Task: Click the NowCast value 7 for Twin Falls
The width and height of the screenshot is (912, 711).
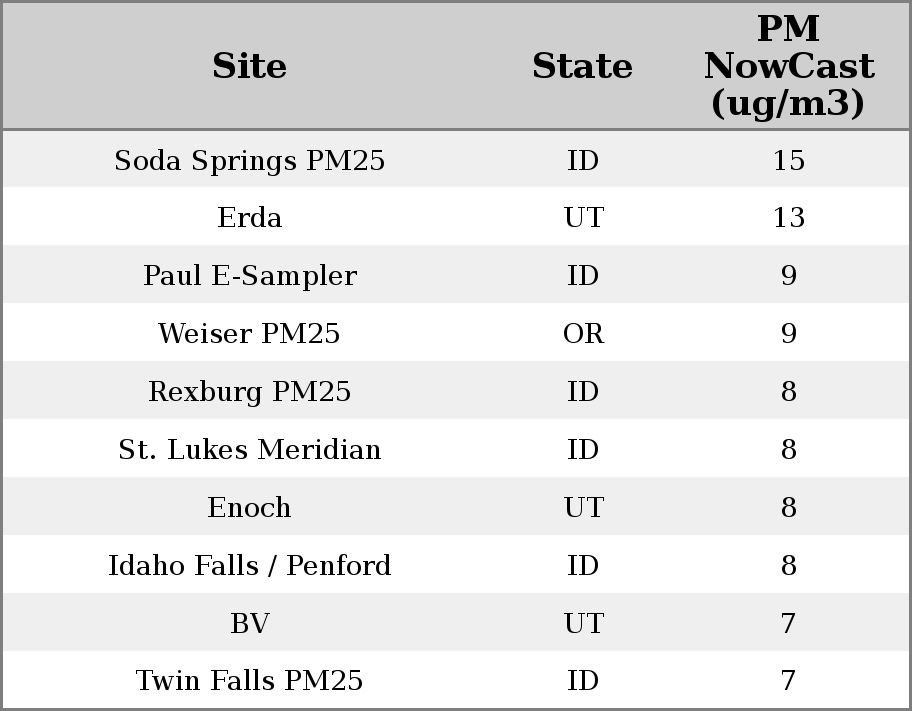Action: [x=788, y=681]
